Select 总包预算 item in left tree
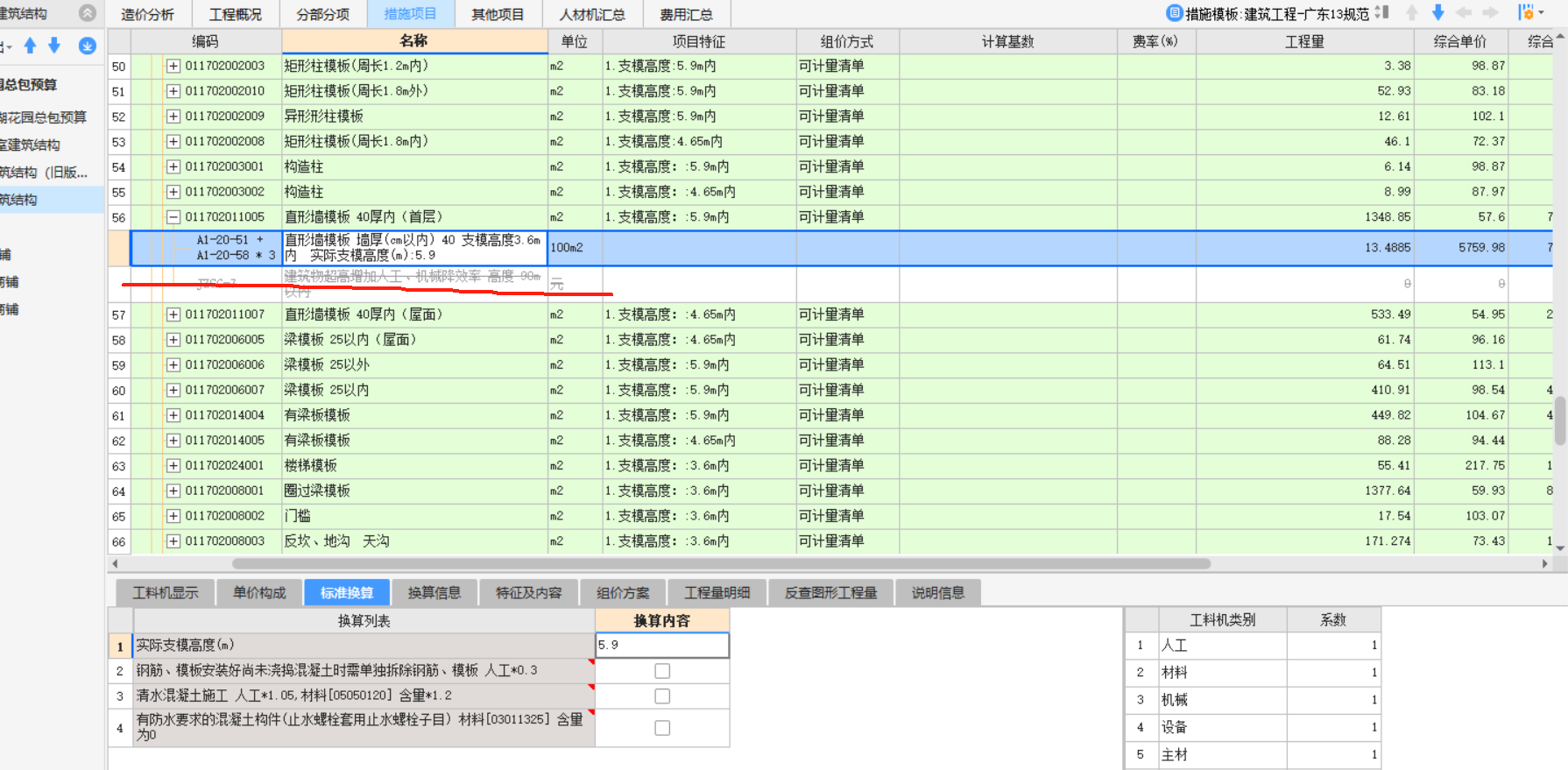The height and width of the screenshot is (770, 1568). click(30, 85)
